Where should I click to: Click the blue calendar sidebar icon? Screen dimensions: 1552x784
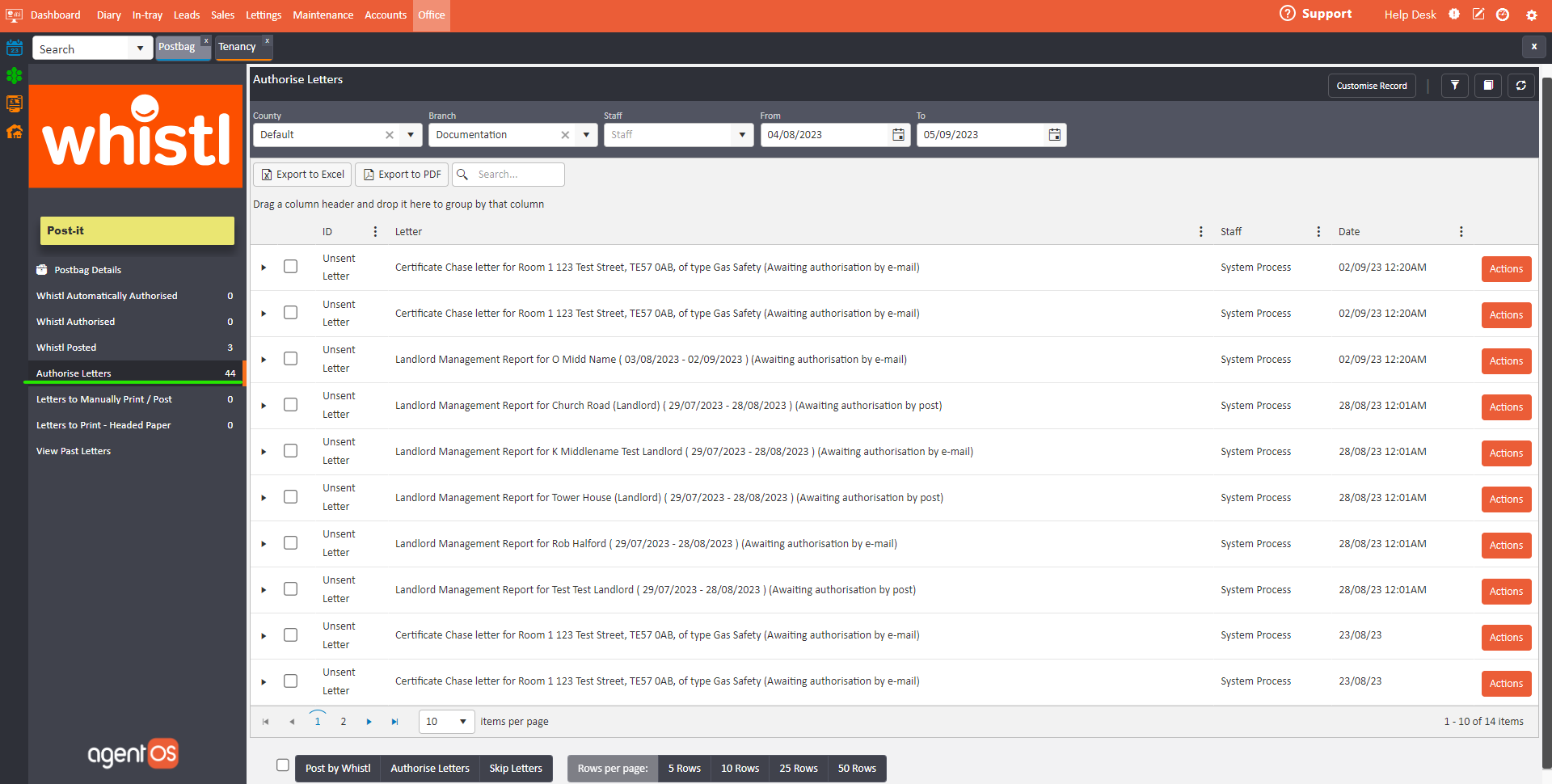[x=15, y=48]
